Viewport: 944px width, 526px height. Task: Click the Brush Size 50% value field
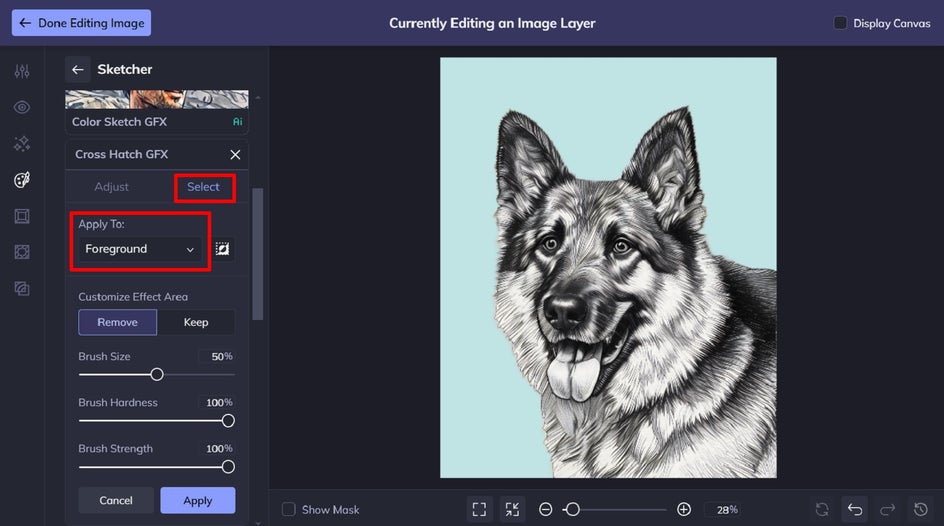217,356
